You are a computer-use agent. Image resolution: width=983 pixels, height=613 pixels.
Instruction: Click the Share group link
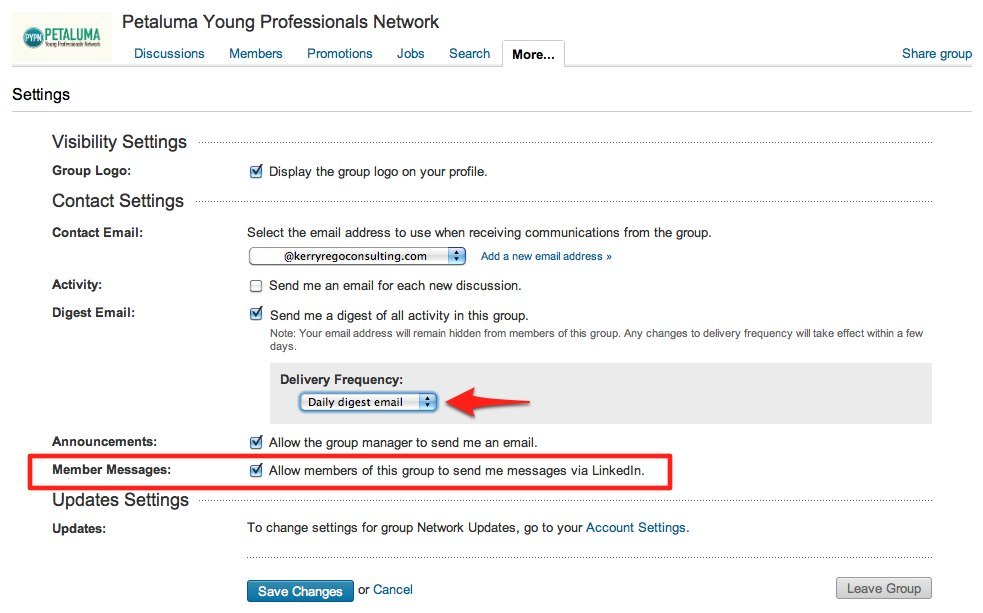936,54
